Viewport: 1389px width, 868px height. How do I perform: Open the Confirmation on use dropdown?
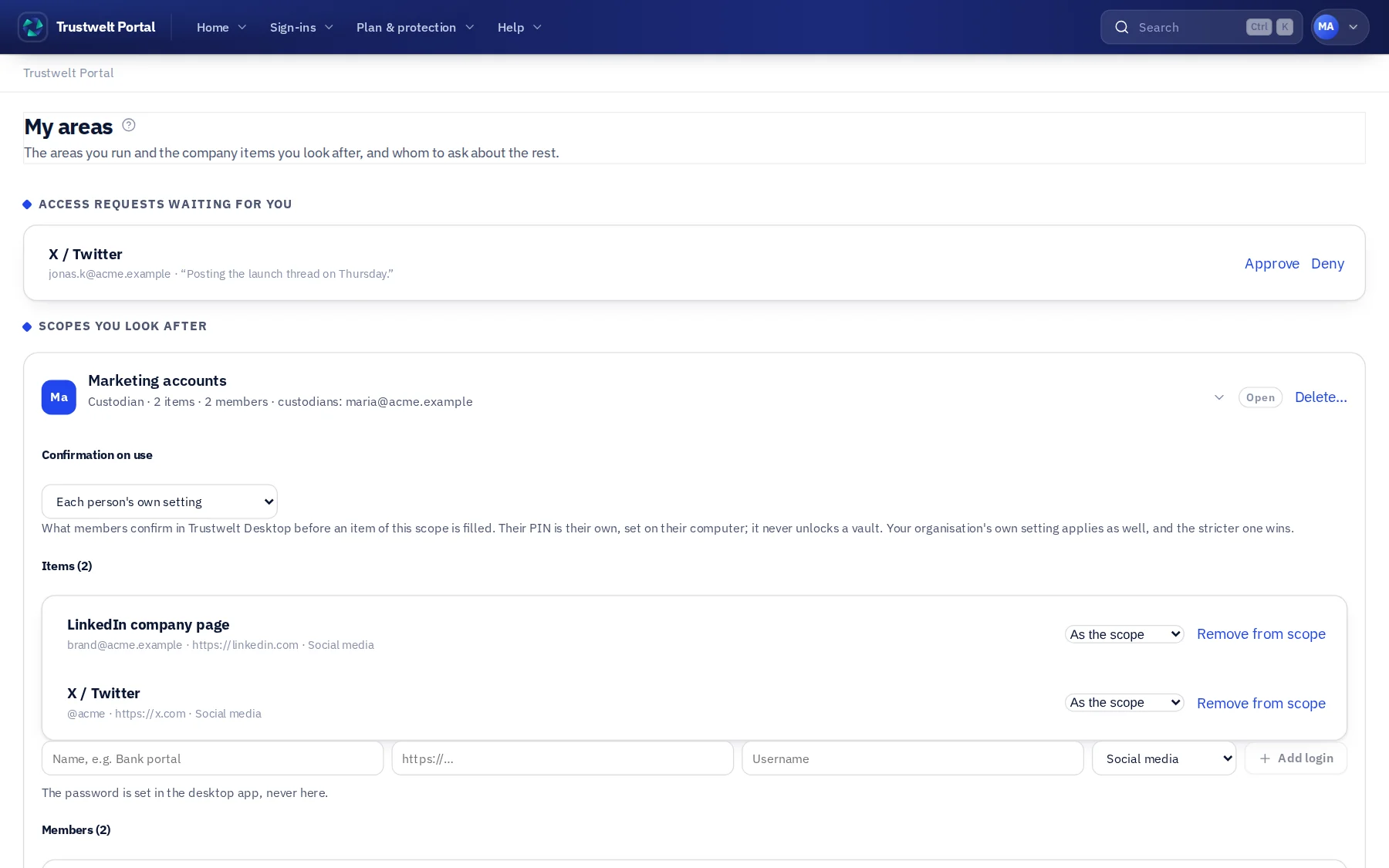[160, 502]
